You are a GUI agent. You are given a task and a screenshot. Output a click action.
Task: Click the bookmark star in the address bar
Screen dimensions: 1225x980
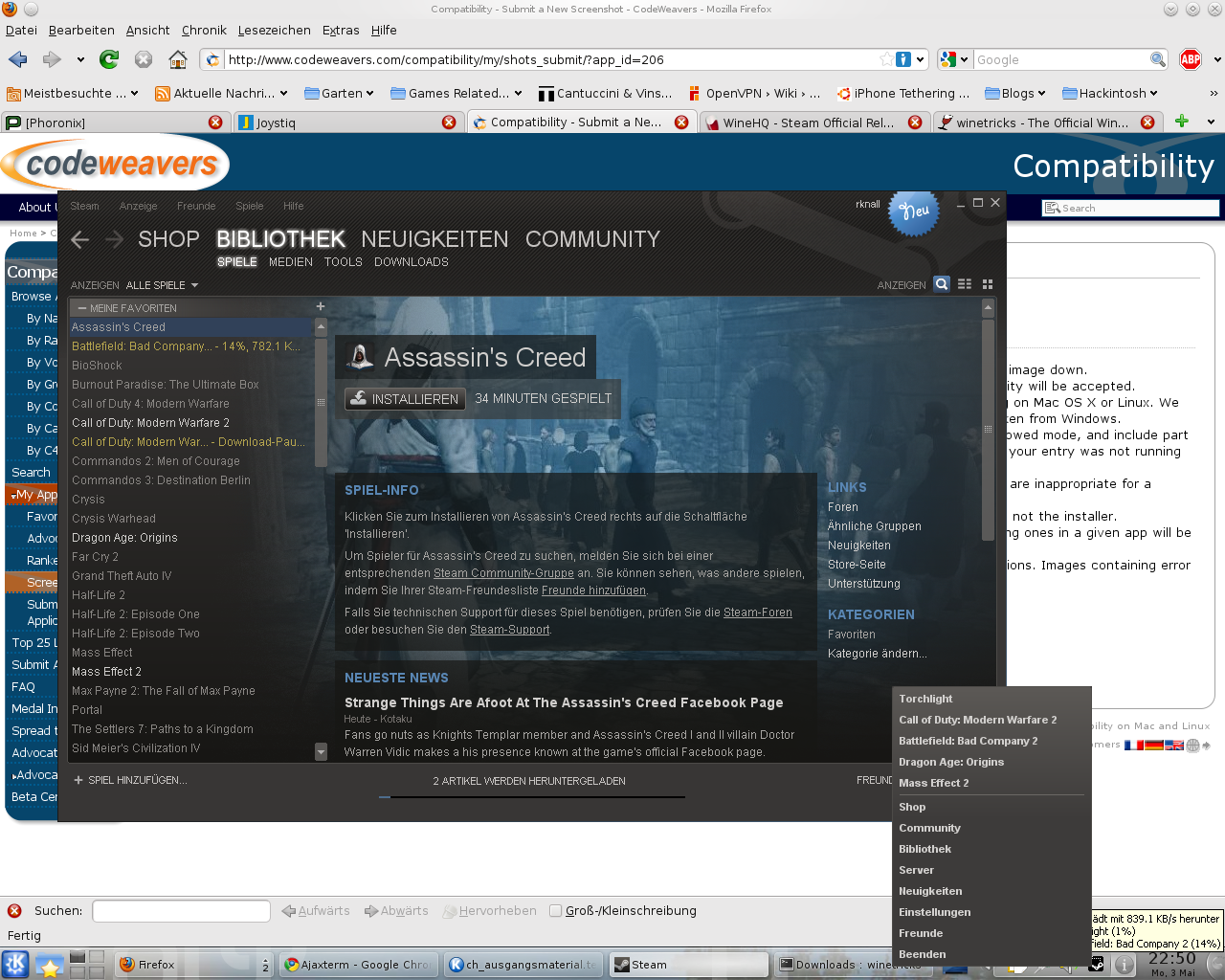coord(888,58)
